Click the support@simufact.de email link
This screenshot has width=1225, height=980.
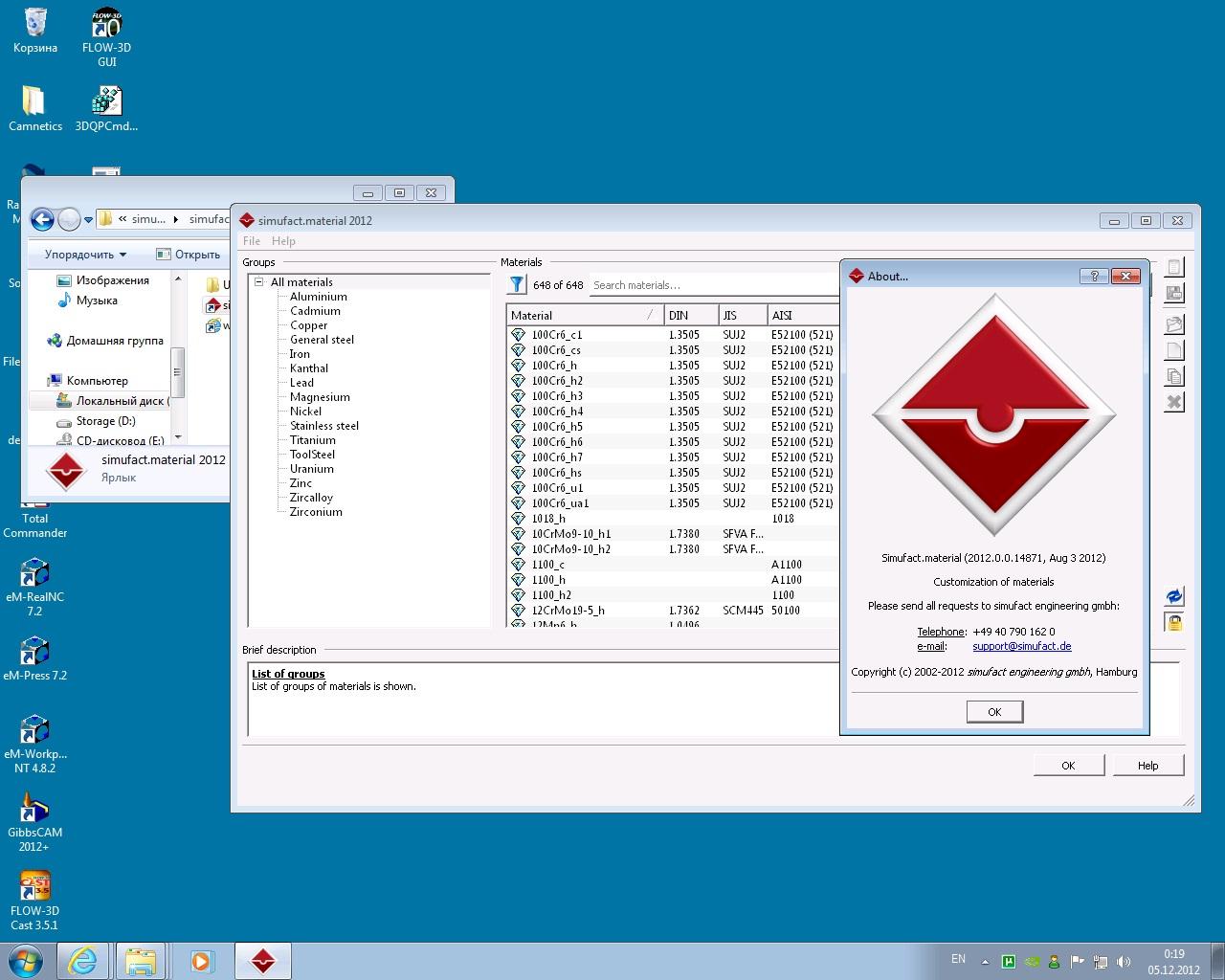tap(1021, 646)
